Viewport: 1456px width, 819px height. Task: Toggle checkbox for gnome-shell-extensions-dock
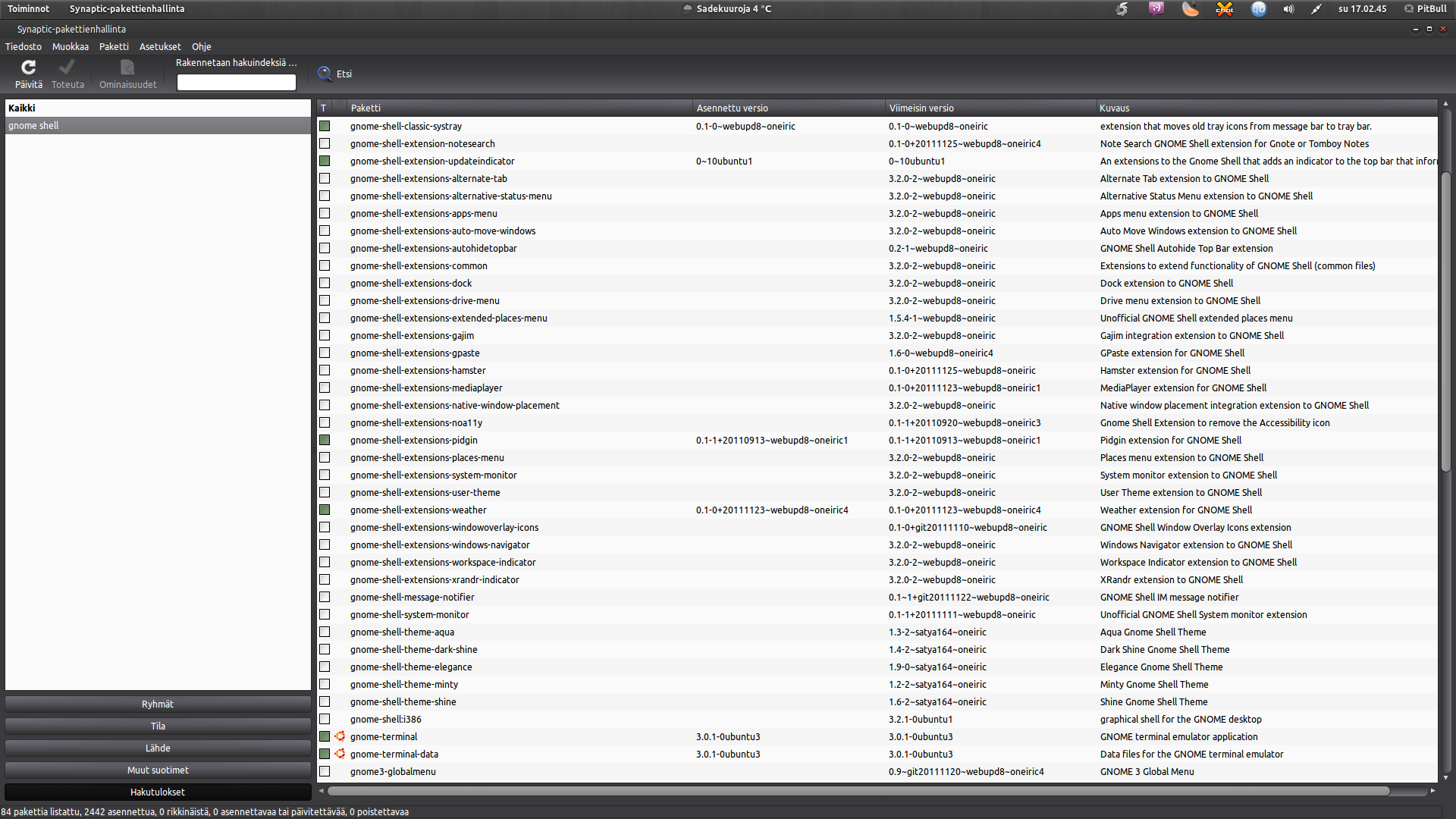pos(325,284)
